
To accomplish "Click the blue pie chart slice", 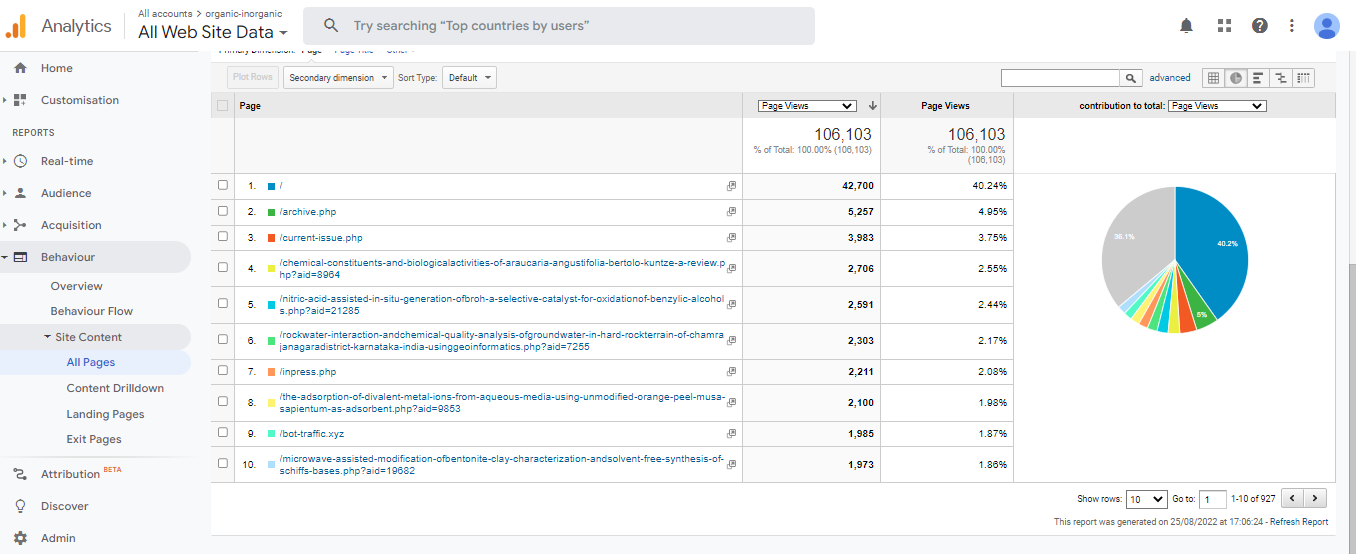I will click(x=1212, y=250).
